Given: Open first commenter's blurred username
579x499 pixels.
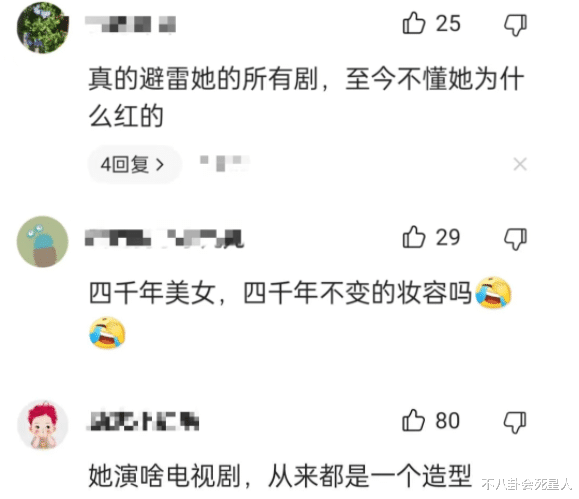Looking at the screenshot, I should coord(130,24).
